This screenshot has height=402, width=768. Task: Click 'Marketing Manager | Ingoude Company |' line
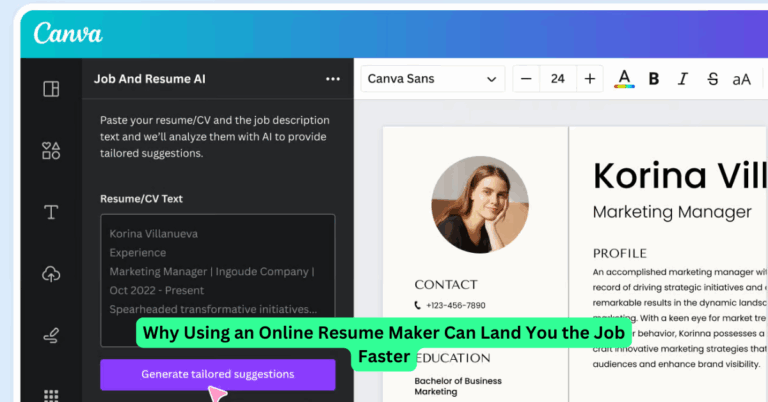[x=212, y=272]
